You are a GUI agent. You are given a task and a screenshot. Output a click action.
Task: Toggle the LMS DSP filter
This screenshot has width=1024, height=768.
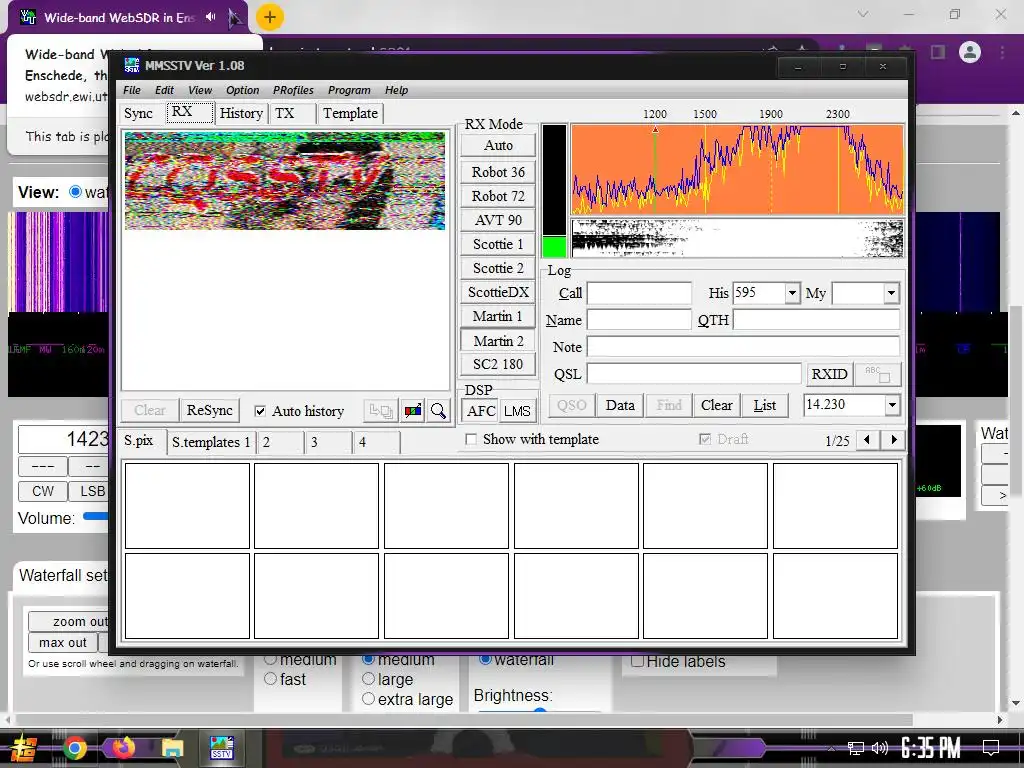pyautogui.click(x=517, y=411)
